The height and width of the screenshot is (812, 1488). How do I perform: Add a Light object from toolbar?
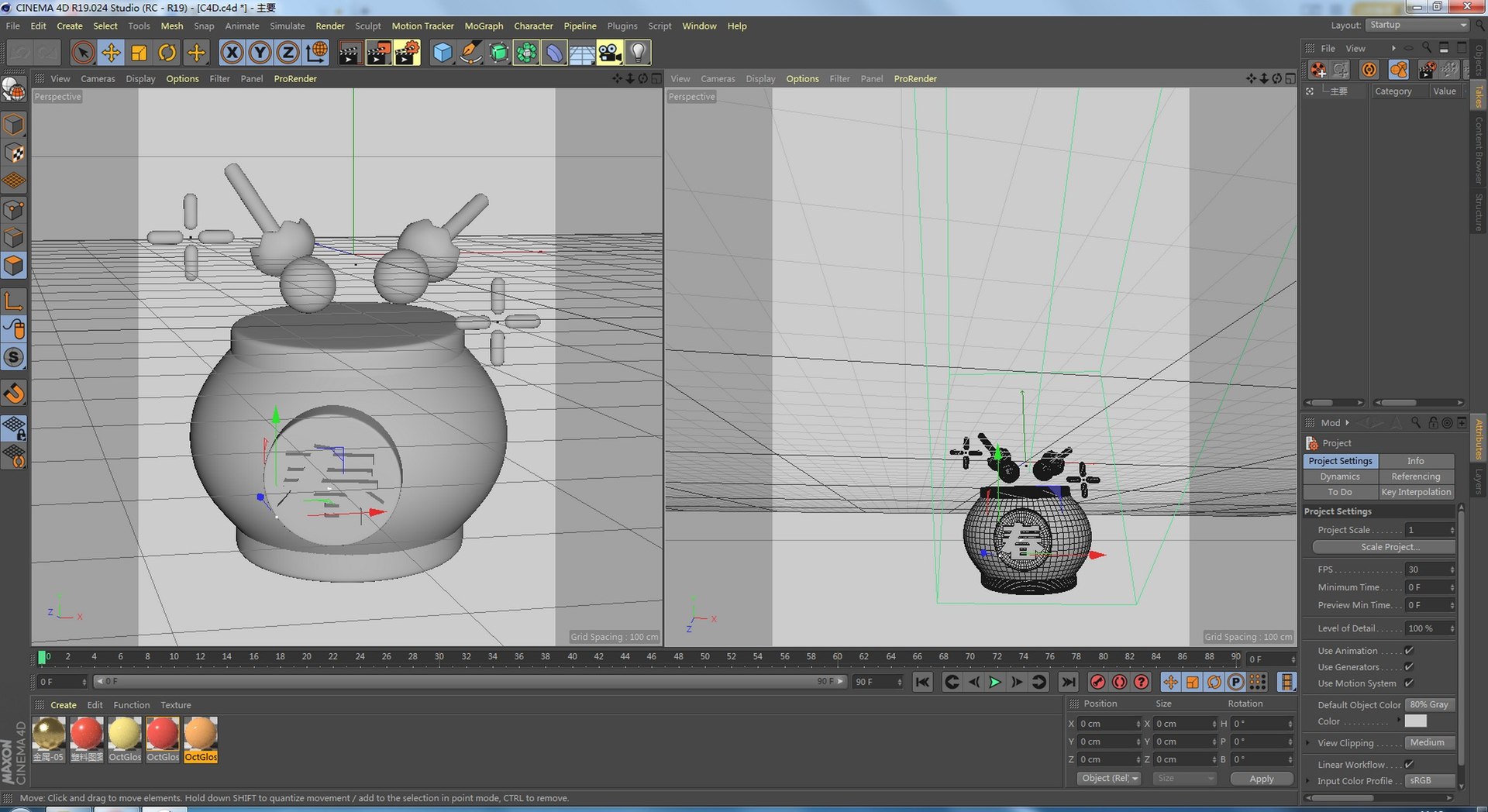tap(638, 53)
